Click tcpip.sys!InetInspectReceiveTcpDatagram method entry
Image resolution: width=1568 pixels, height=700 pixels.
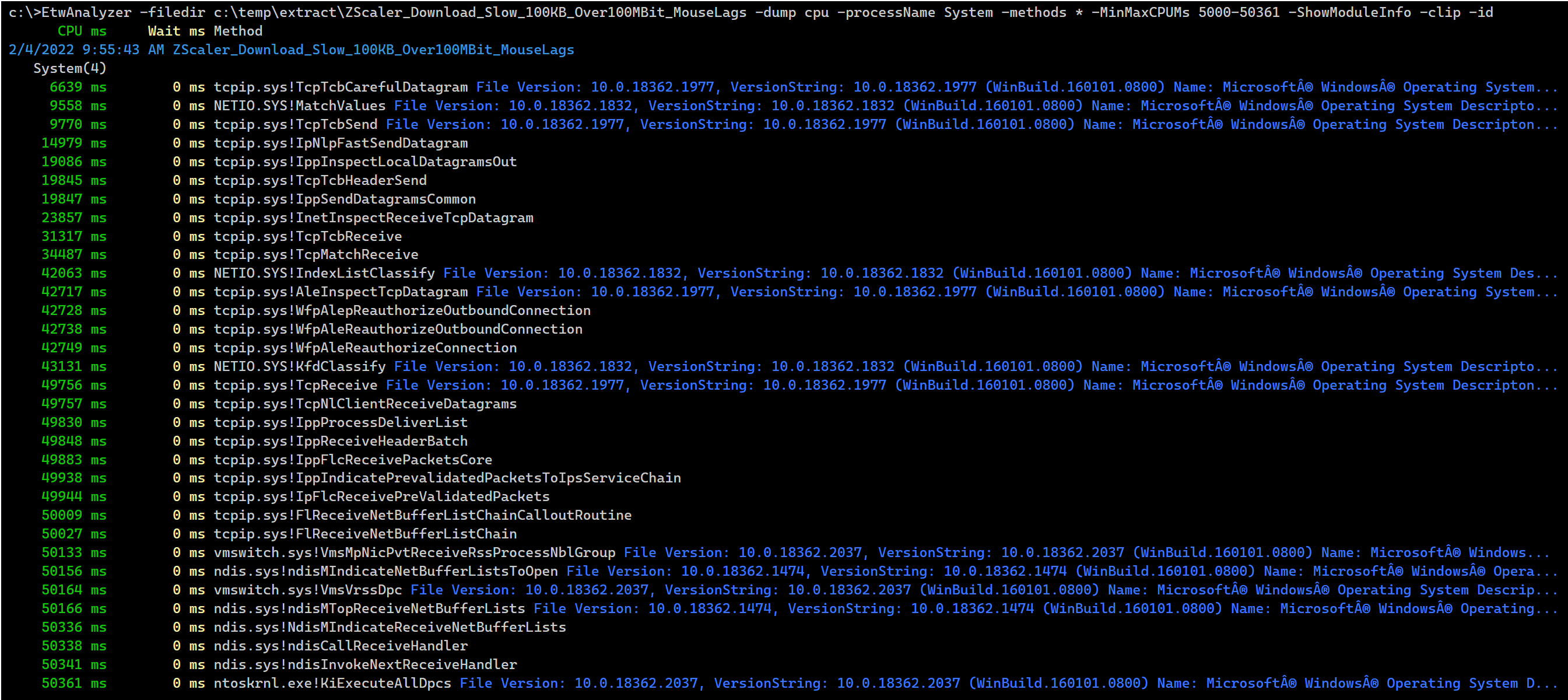click(373, 218)
